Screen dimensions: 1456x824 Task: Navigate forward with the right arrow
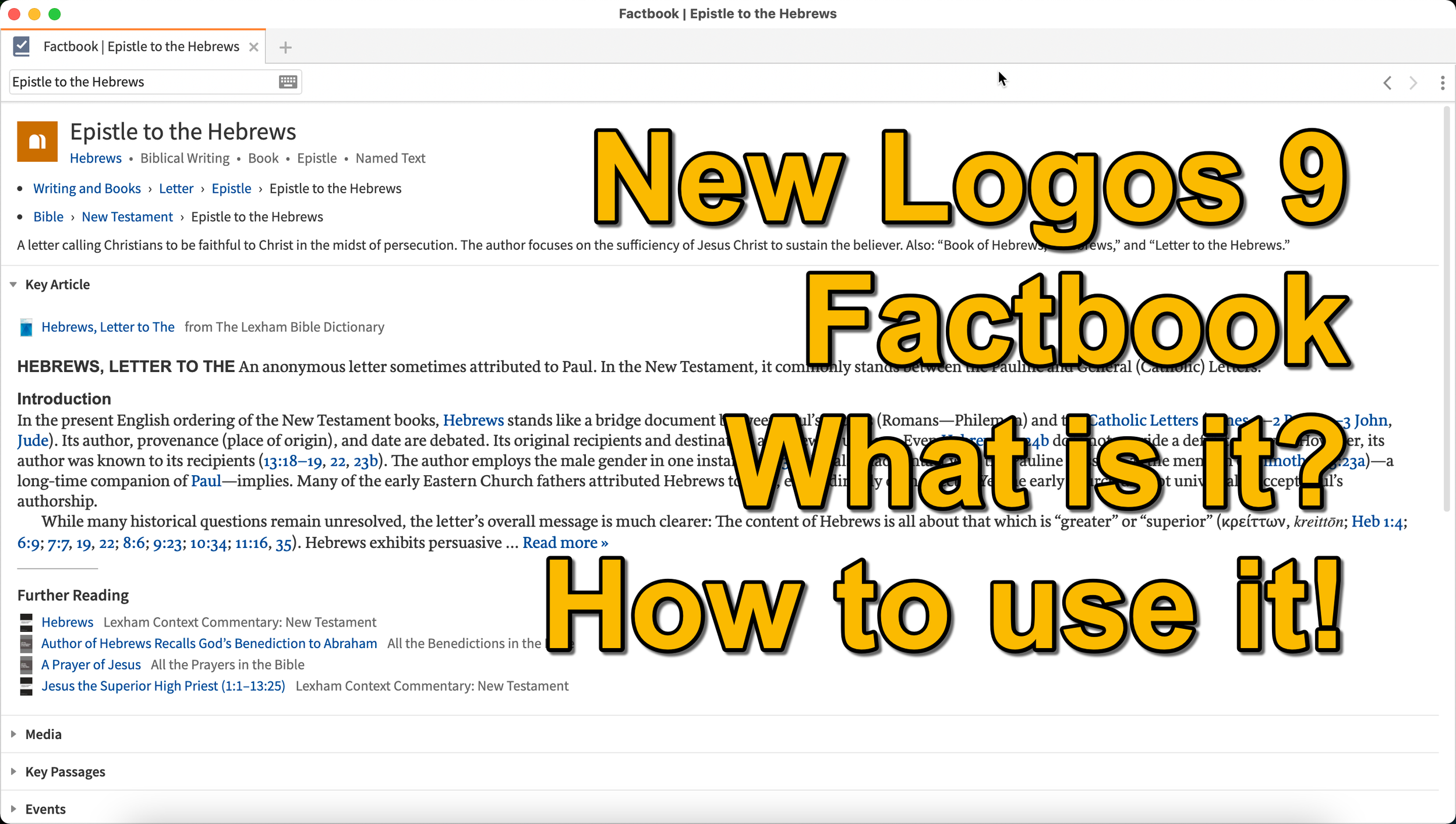point(1413,83)
